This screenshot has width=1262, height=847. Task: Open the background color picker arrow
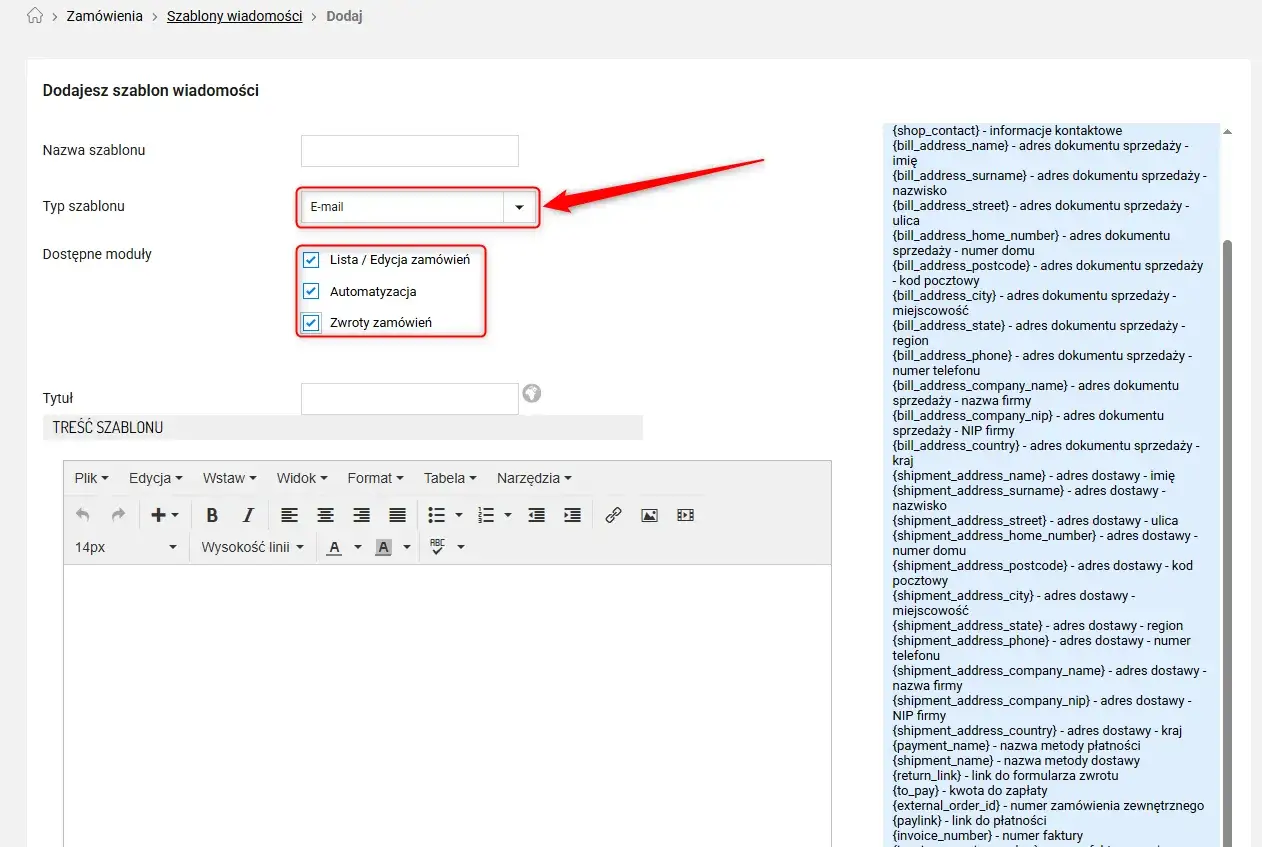coord(407,547)
